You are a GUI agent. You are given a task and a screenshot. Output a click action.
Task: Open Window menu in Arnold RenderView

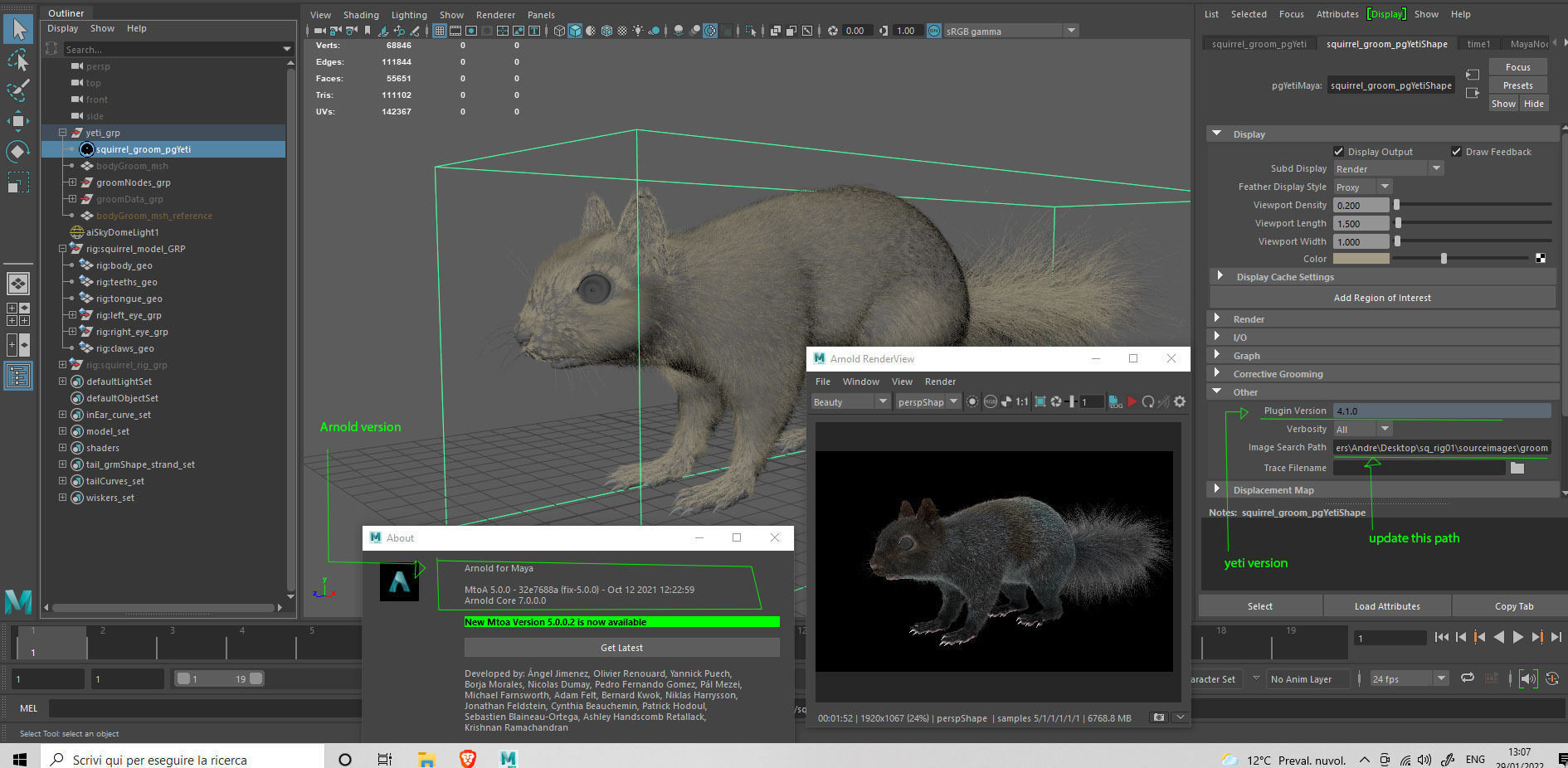point(860,382)
